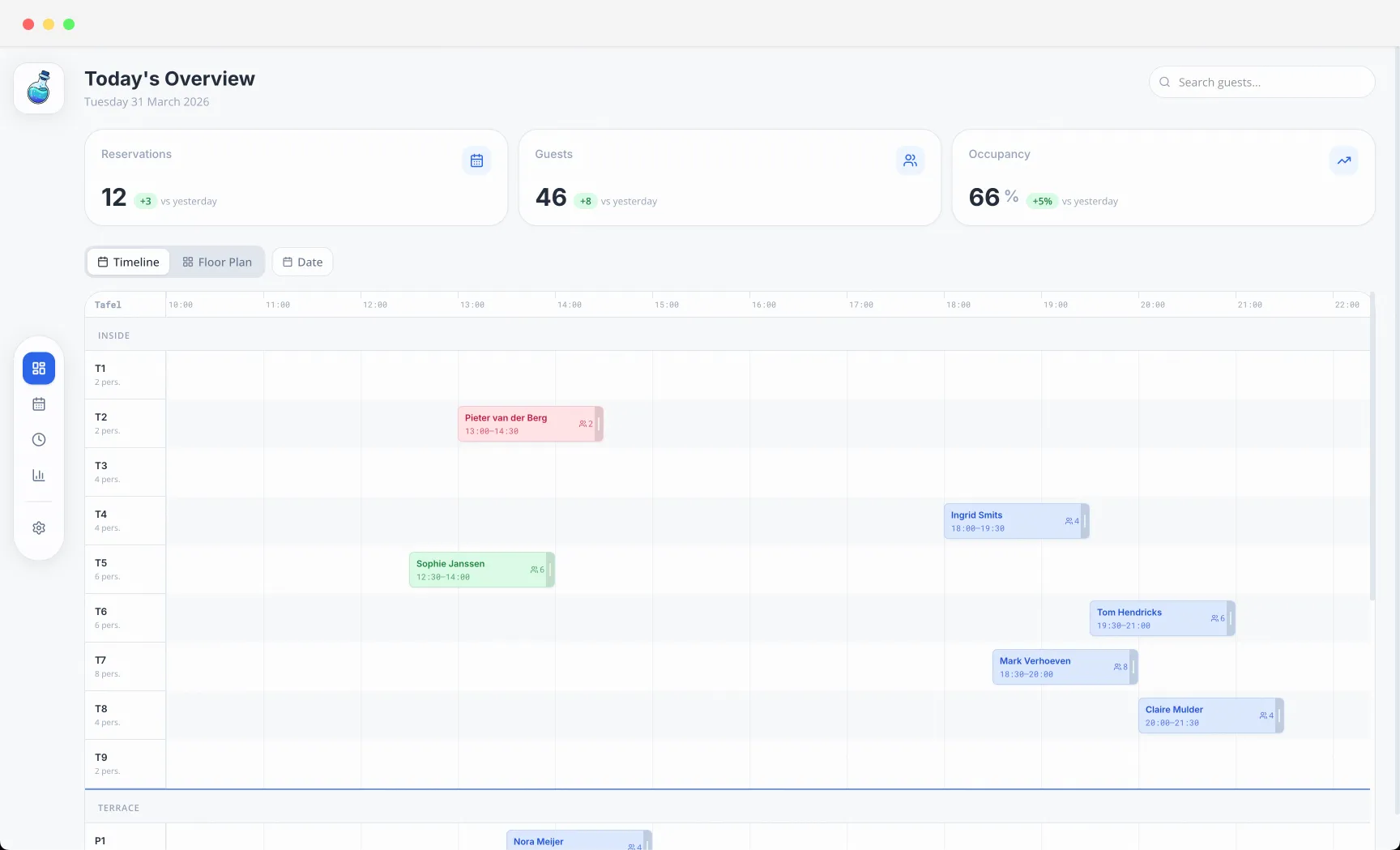Click the restaurant logo in the top-left corner
Image resolution: width=1400 pixels, height=850 pixels.
38,88
